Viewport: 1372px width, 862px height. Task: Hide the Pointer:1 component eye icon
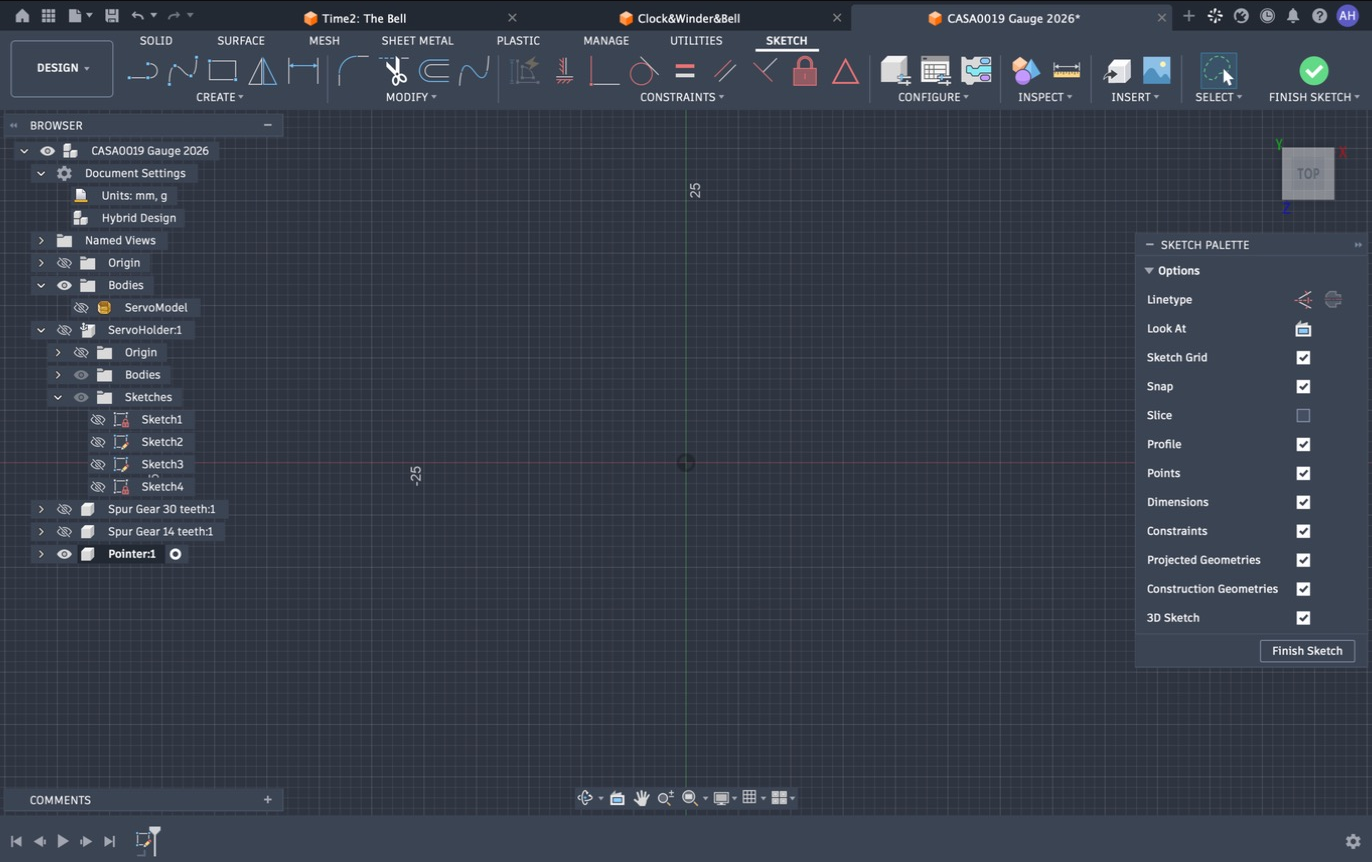click(65, 554)
